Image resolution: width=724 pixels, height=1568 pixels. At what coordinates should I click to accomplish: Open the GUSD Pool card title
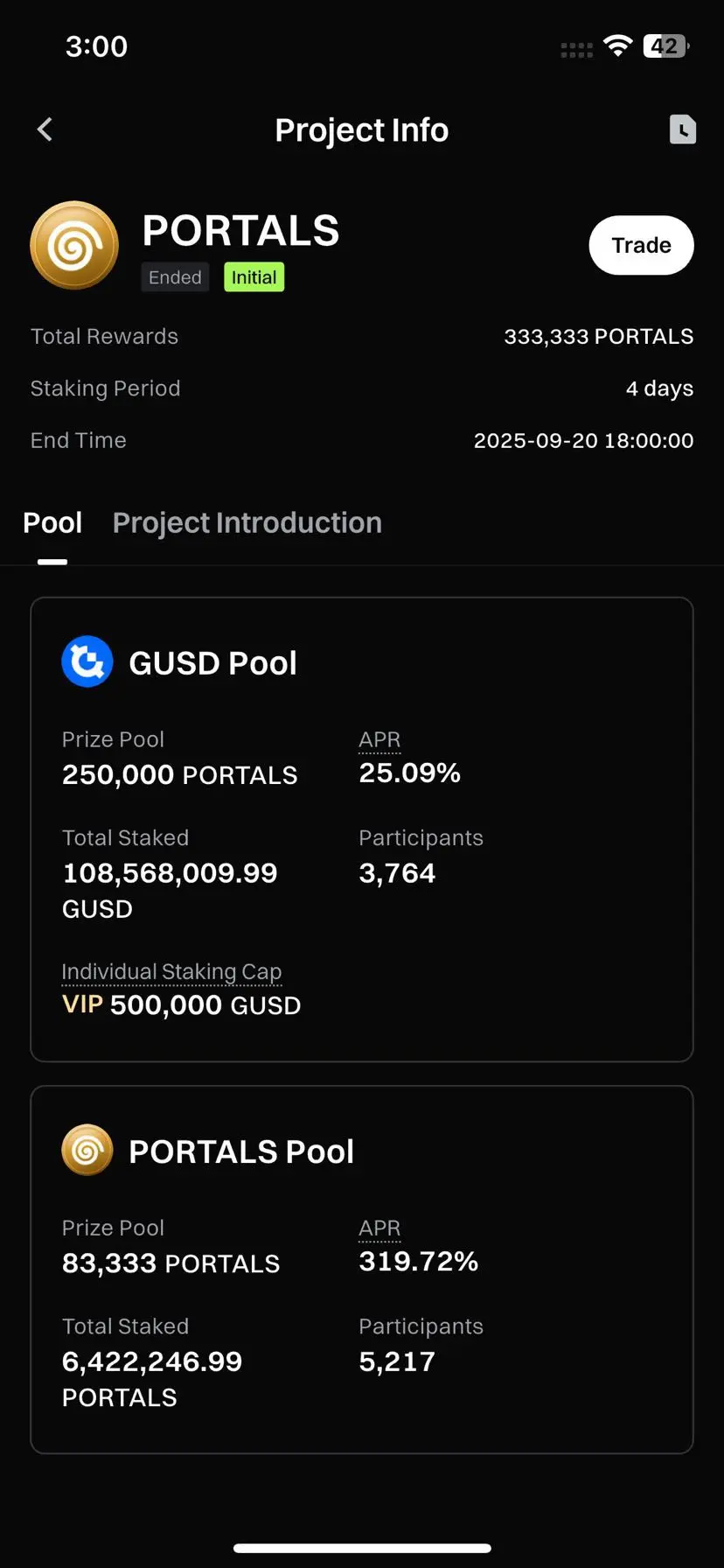click(x=212, y=663)
